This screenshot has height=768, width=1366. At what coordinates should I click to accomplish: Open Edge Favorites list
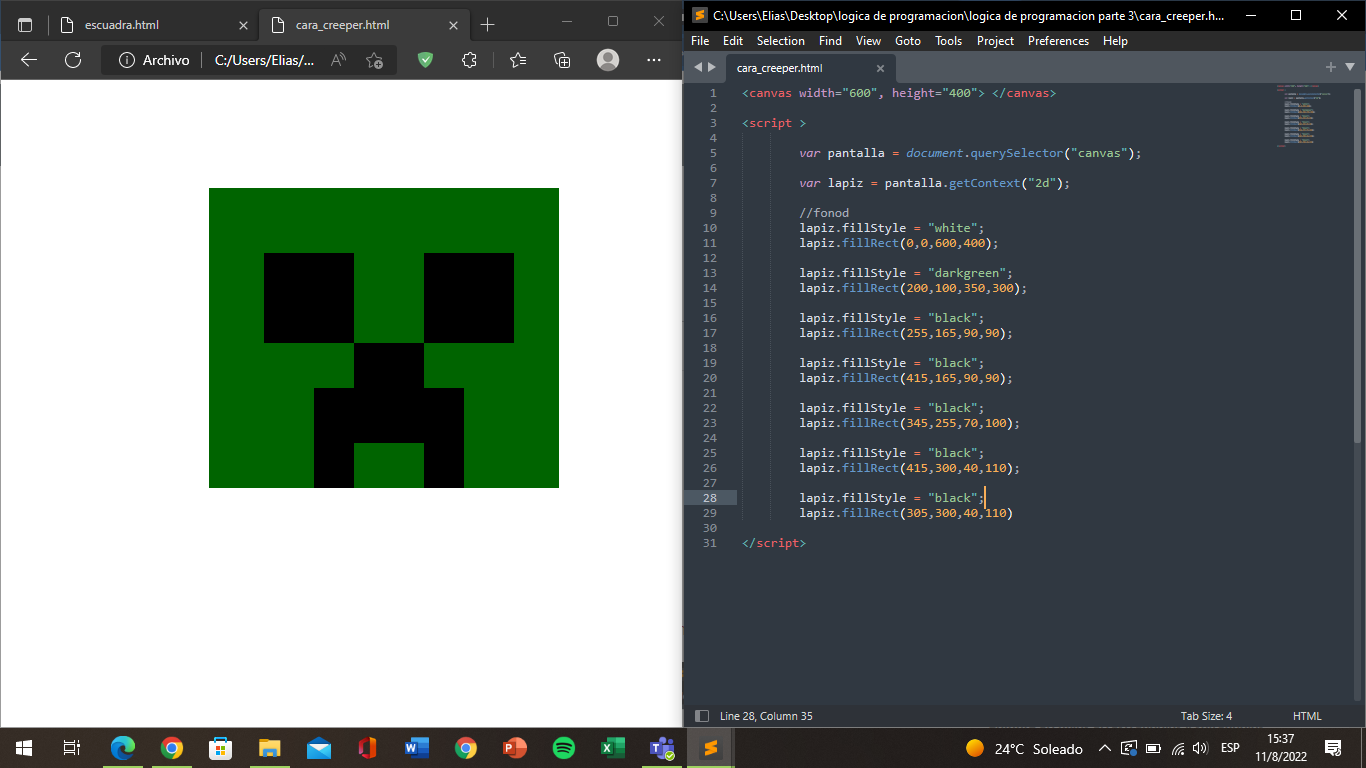click(x=517, y=60)
